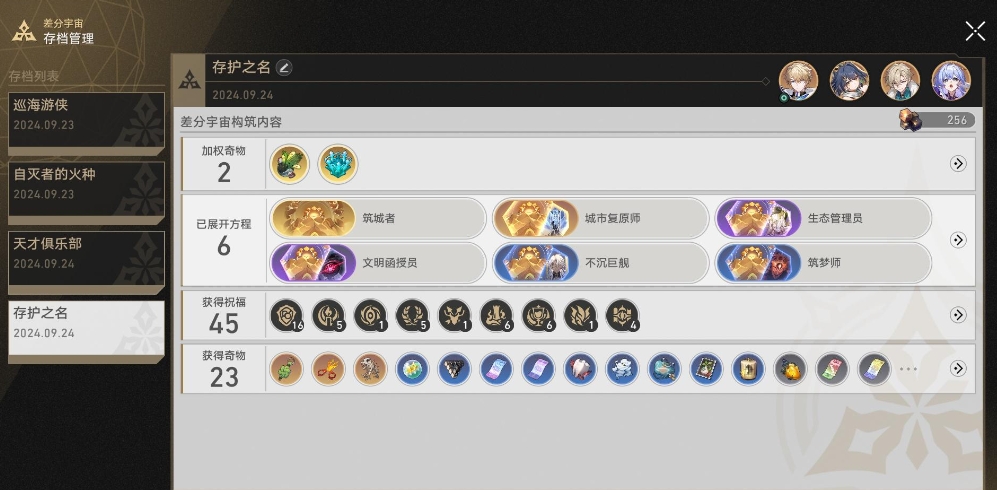The height and width of the screenshot is (490, 997).
Task: Expand the 加权奇物 row arrow
Action: (958, 164)
